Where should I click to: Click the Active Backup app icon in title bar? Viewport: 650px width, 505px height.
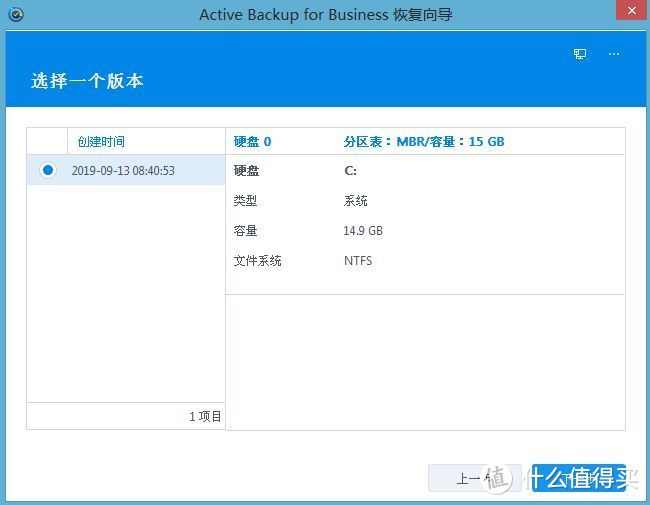click(x=15, y=14)
